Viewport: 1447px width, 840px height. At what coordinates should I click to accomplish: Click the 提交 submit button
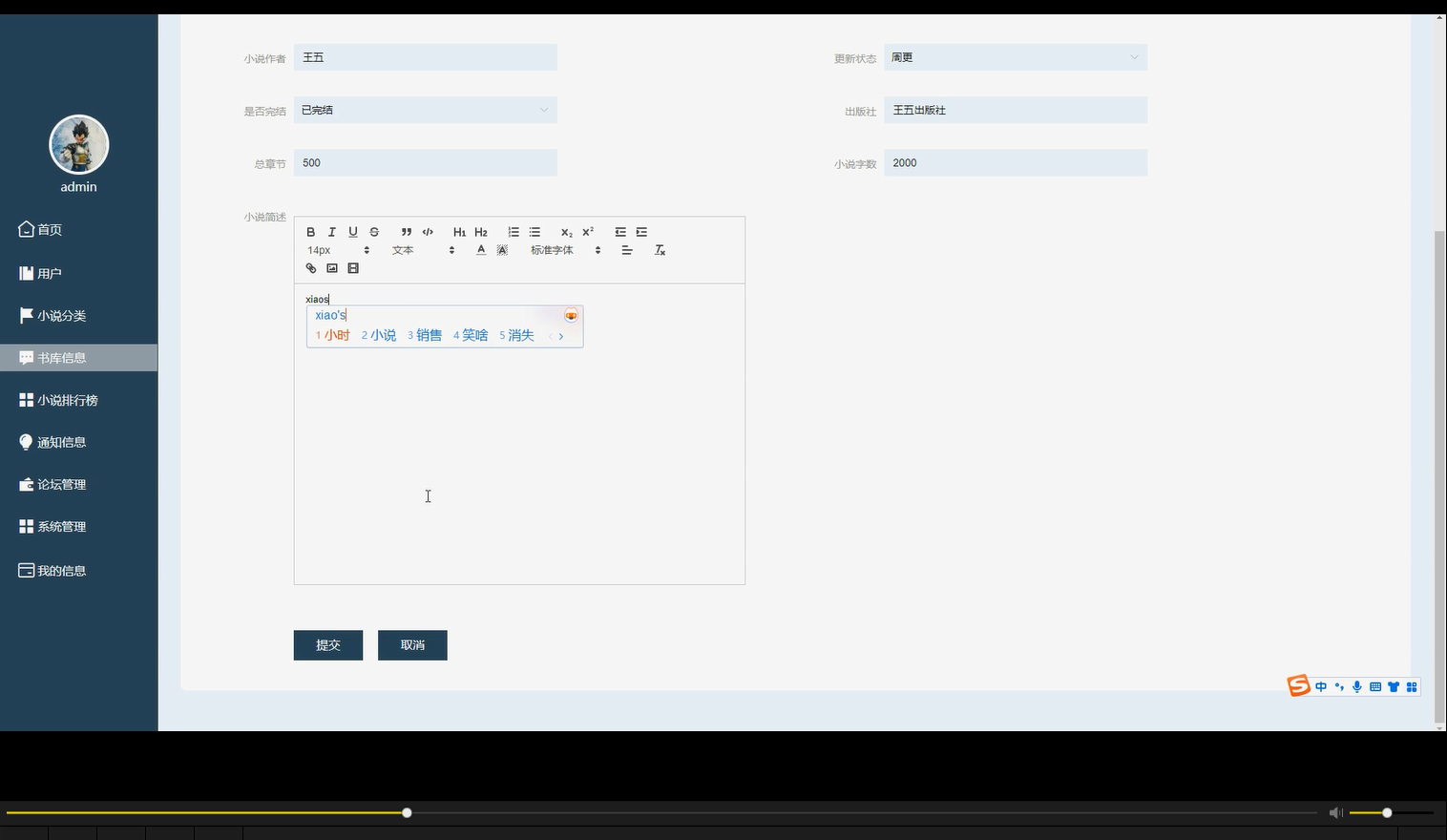[x=328, y=645]
